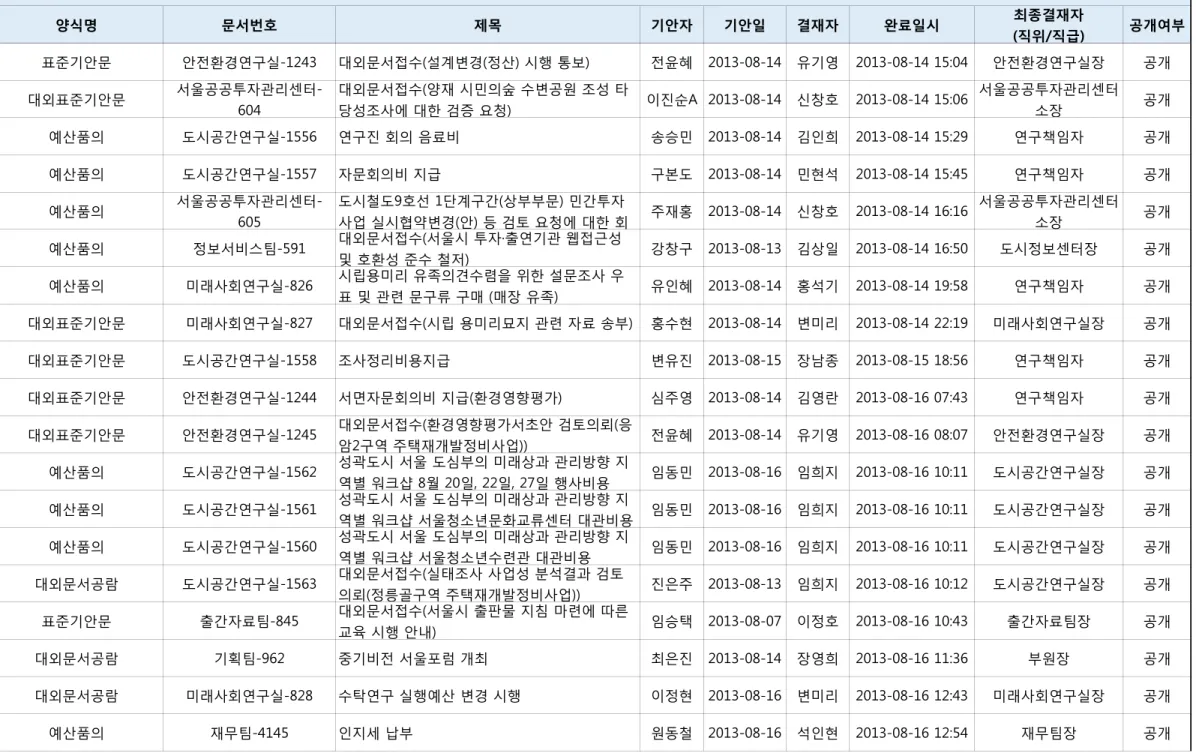Click the 기안일 column header
1196x753 pixels.
tap(744, 25)
